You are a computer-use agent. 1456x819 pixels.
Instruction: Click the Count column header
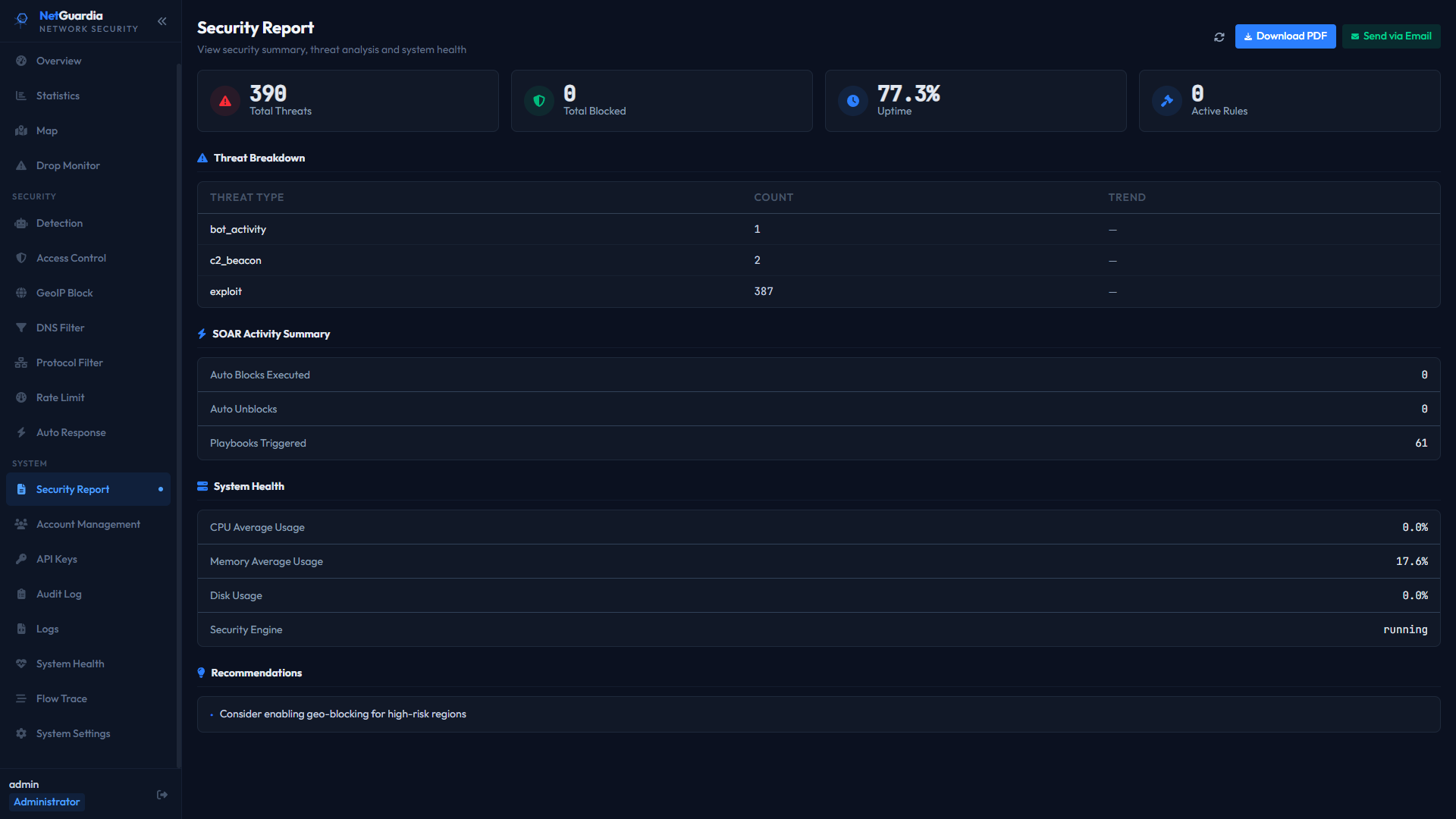pyautogui.click(x=773, y=197)
